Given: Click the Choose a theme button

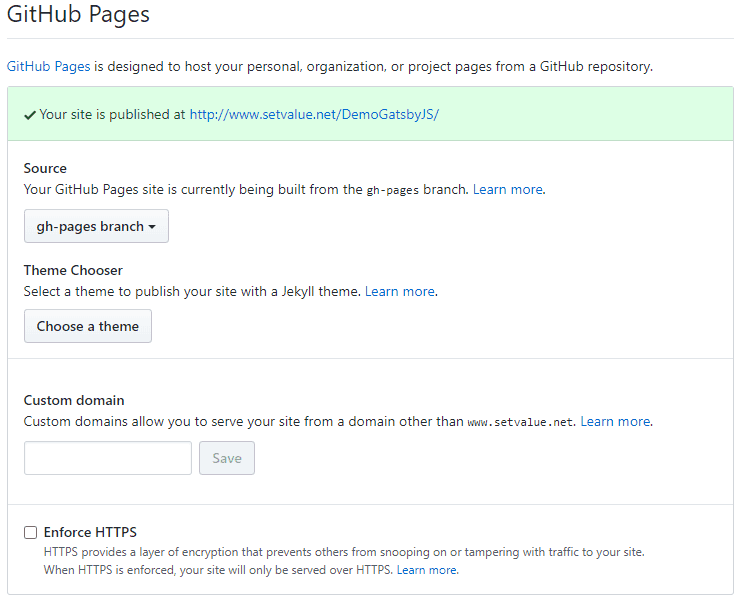Looking at the screenshot, I should pyautogui.click(x=88, y=326).
